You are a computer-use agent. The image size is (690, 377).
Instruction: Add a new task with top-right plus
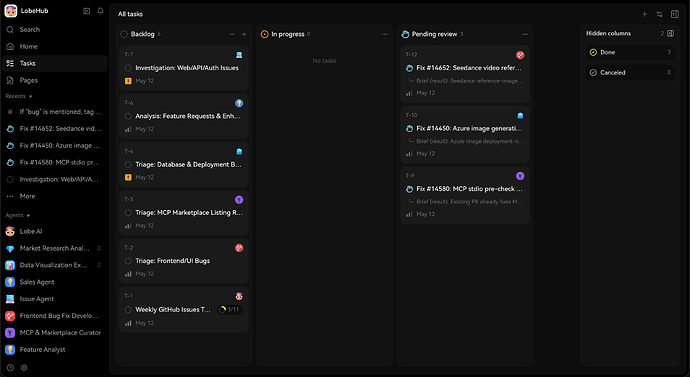pyautogui.click(x=645, y=14)
